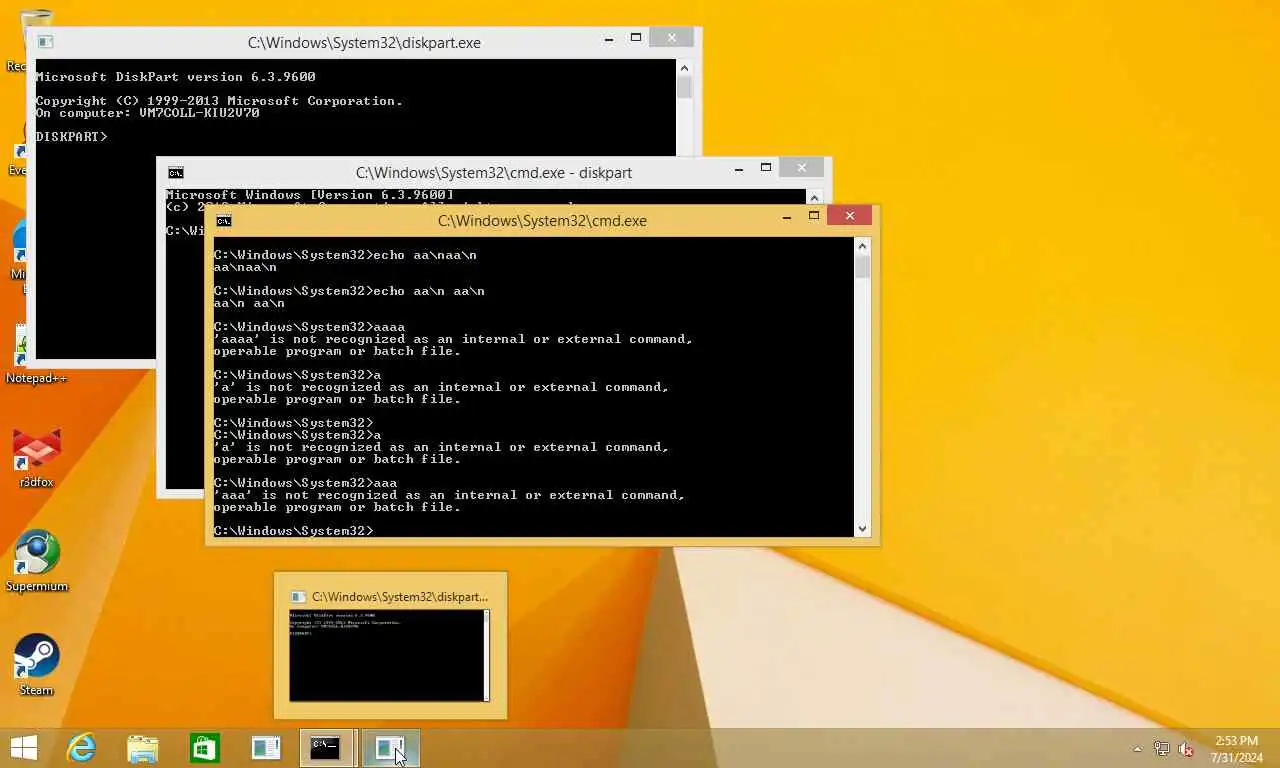
Task: Minimize the cmd.exe - diskpart window
Action: pyautogui.click(x=739, y=168)
